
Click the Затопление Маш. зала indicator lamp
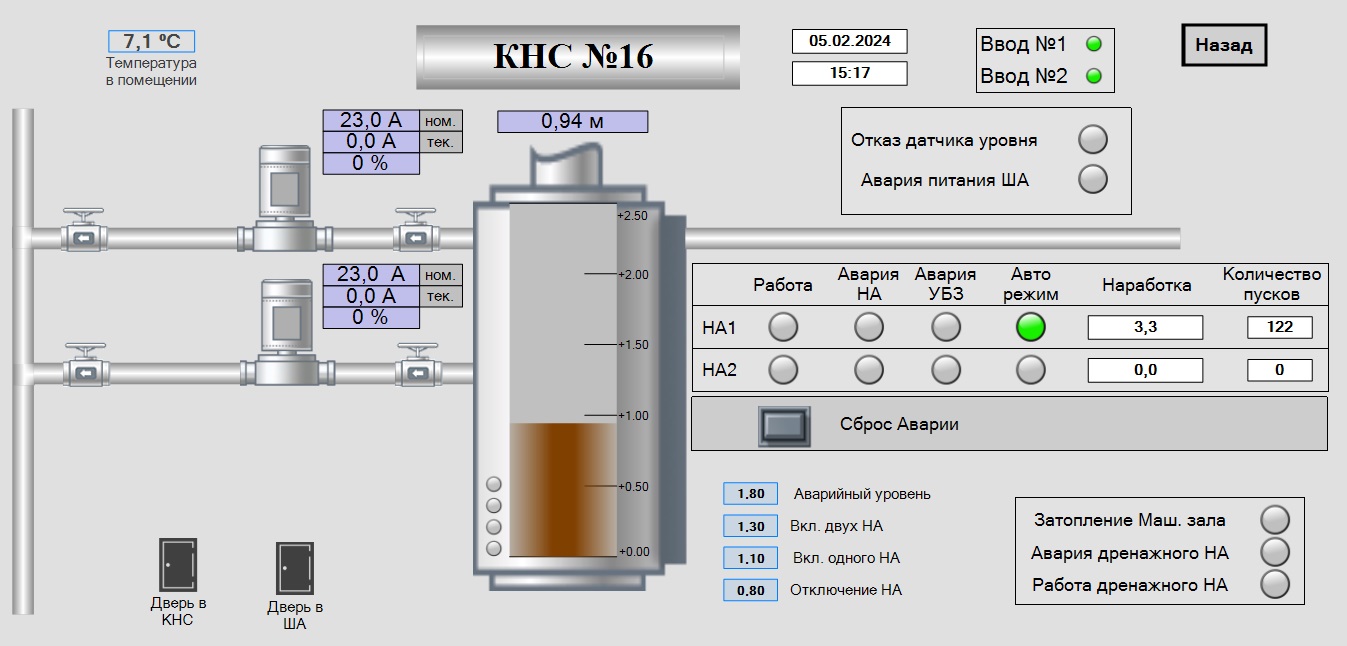(x=1275, y=520)
